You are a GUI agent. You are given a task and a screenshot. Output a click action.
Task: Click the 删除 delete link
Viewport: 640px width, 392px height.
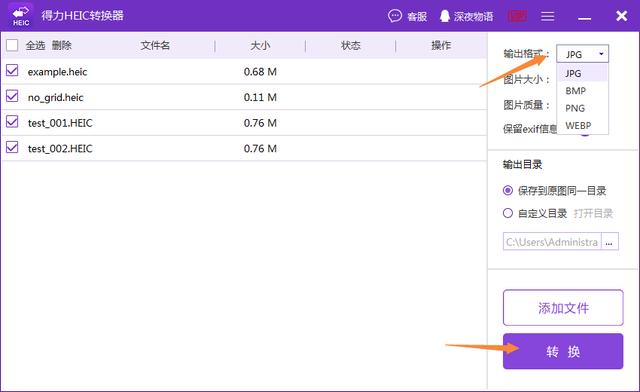(62, 45)
